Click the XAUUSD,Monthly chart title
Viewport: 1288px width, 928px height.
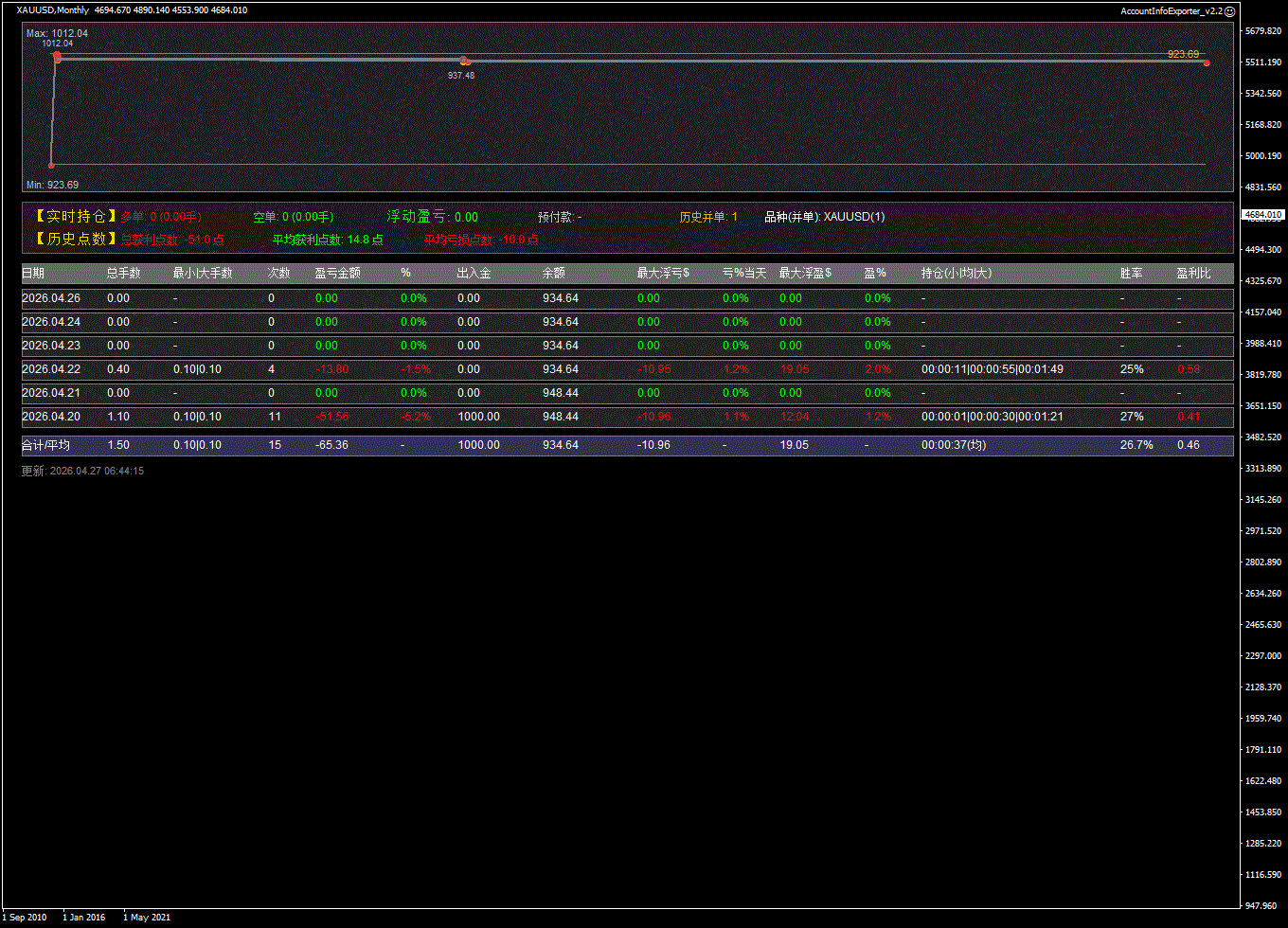tap(53, 10)
